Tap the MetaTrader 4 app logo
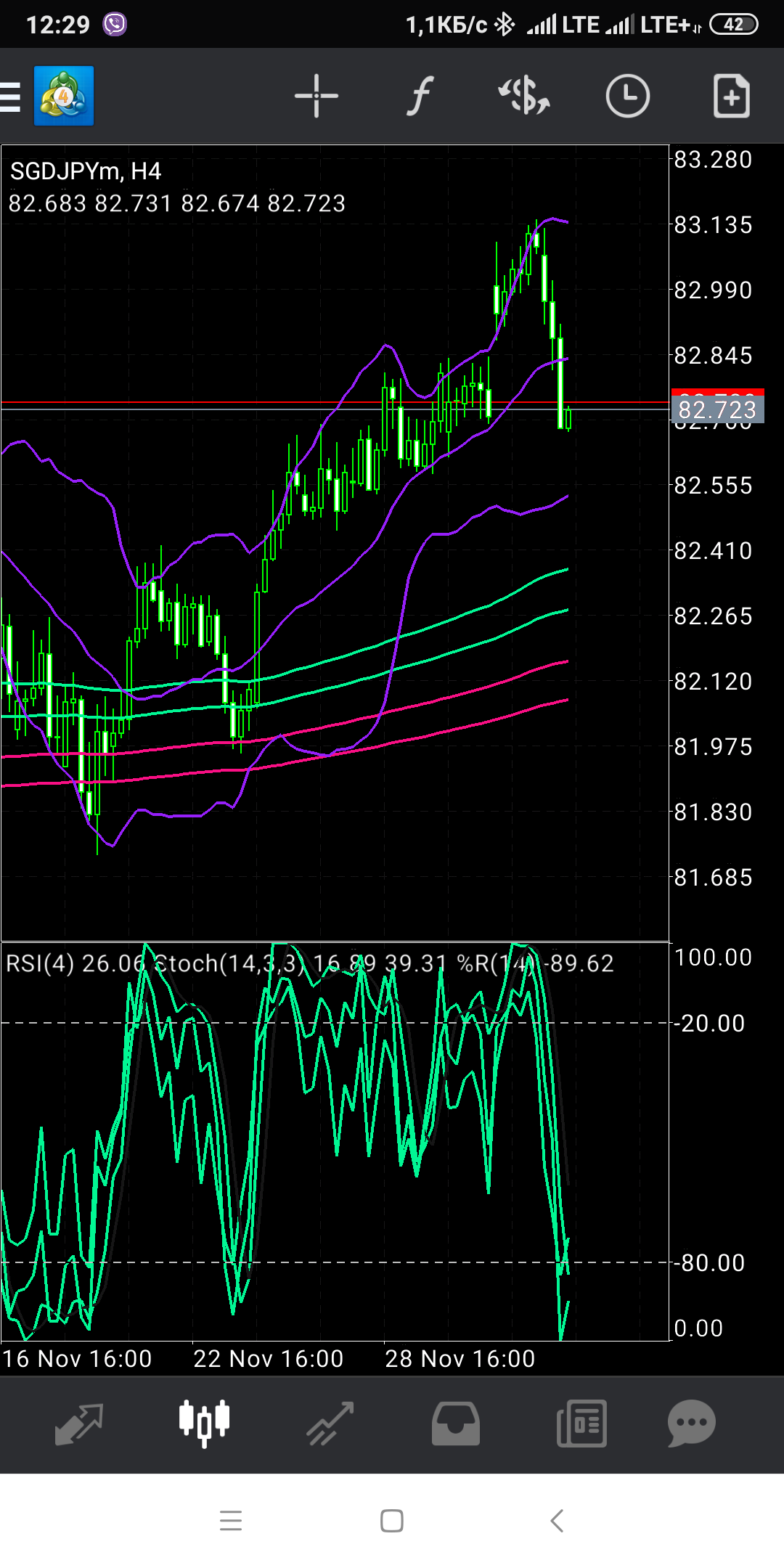This screenshot has height=1568, width=784. pyautogui.click(x=64, y=96)
